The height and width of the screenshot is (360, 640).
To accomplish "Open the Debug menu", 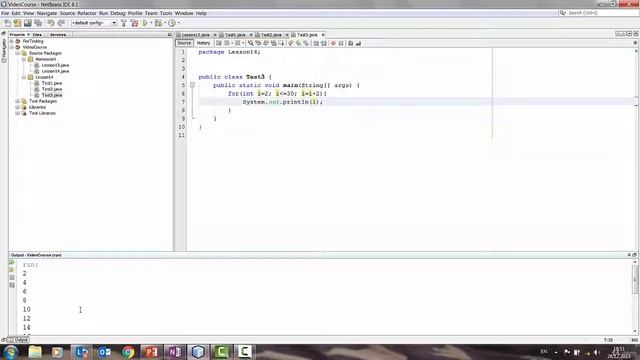I will [118, 13].
